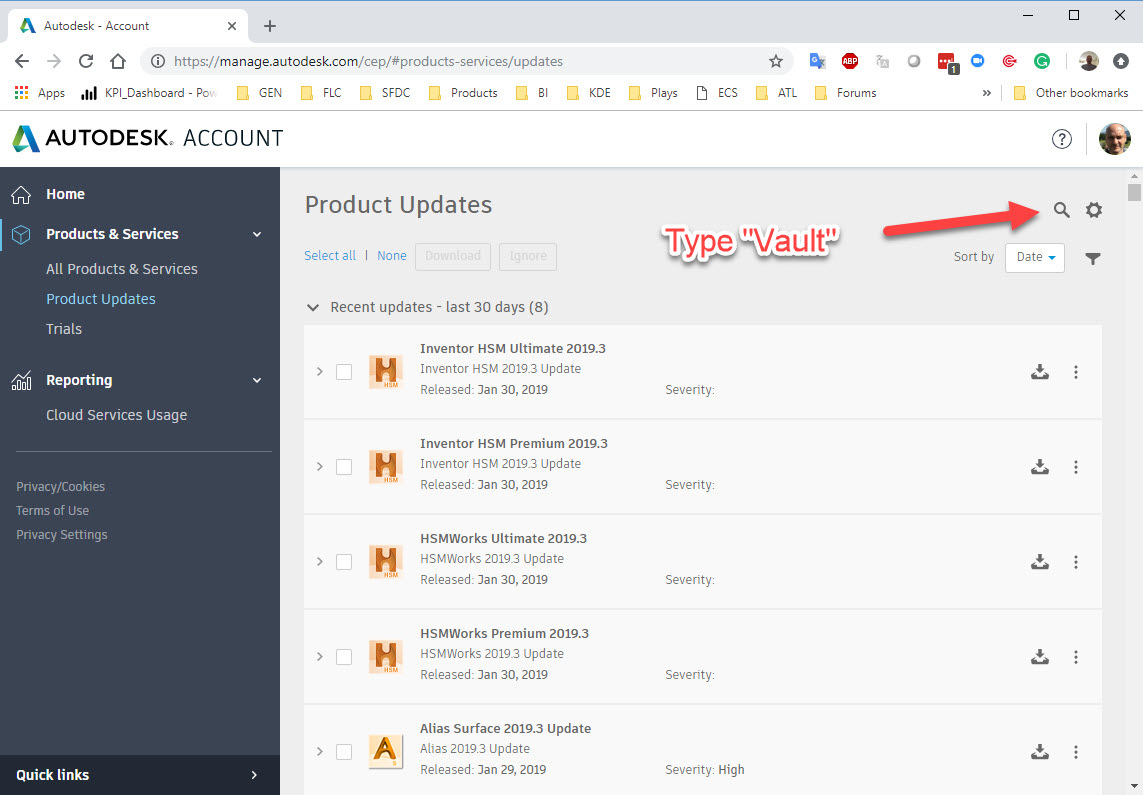
Task: Open the Privacy/Cookies link
Action: point(60,486)
